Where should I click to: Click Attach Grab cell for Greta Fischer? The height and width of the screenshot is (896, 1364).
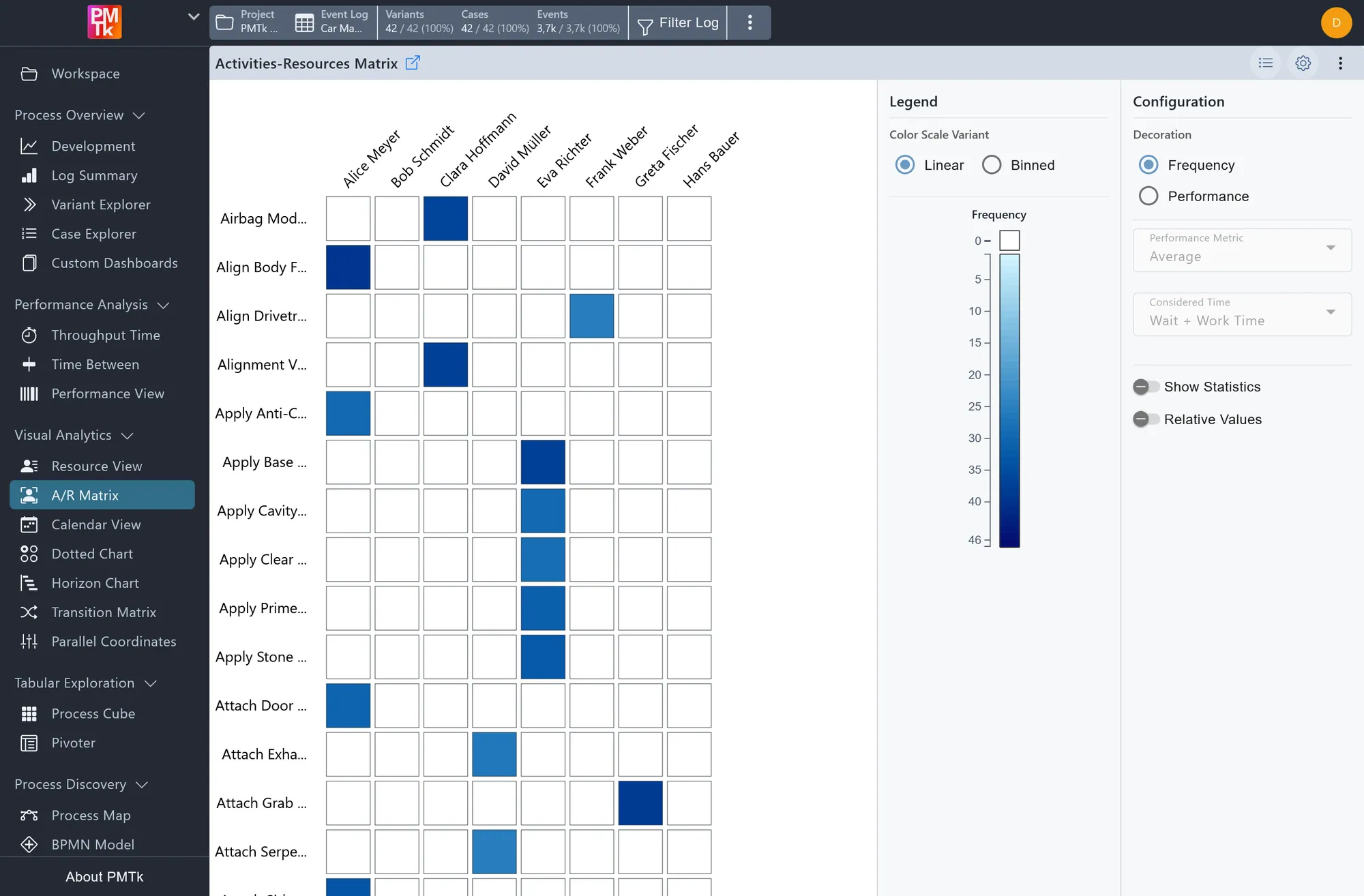tap(640, 803)
